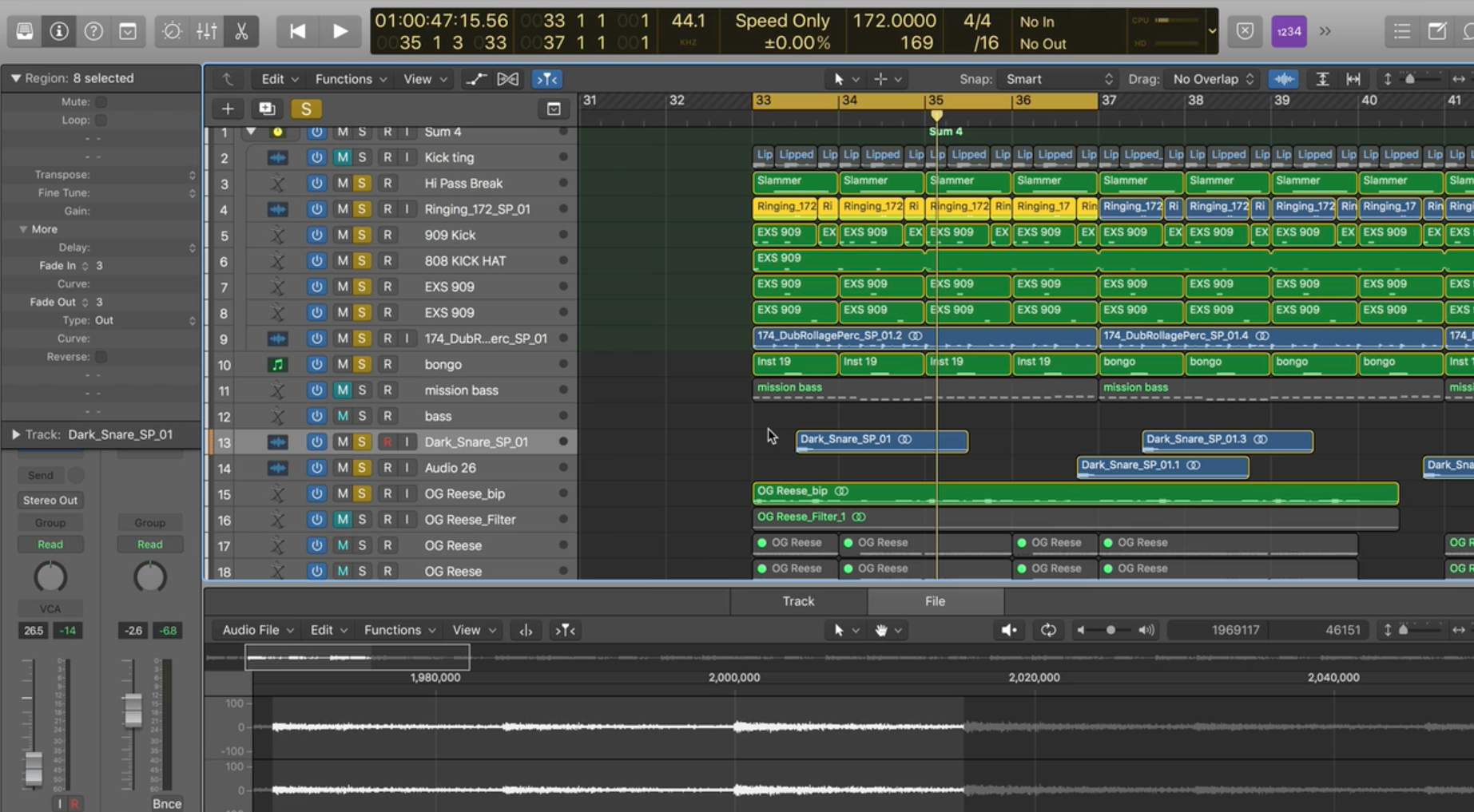
Task: Click the left channel strip pan knob
Action: pos(50,577)
